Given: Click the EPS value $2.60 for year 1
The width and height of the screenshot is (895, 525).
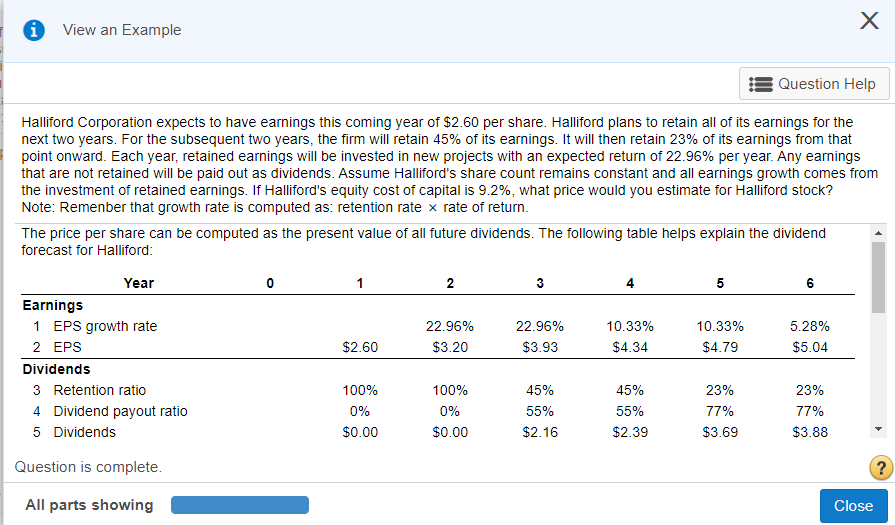Looking at the screenshot, I should 360,348.
